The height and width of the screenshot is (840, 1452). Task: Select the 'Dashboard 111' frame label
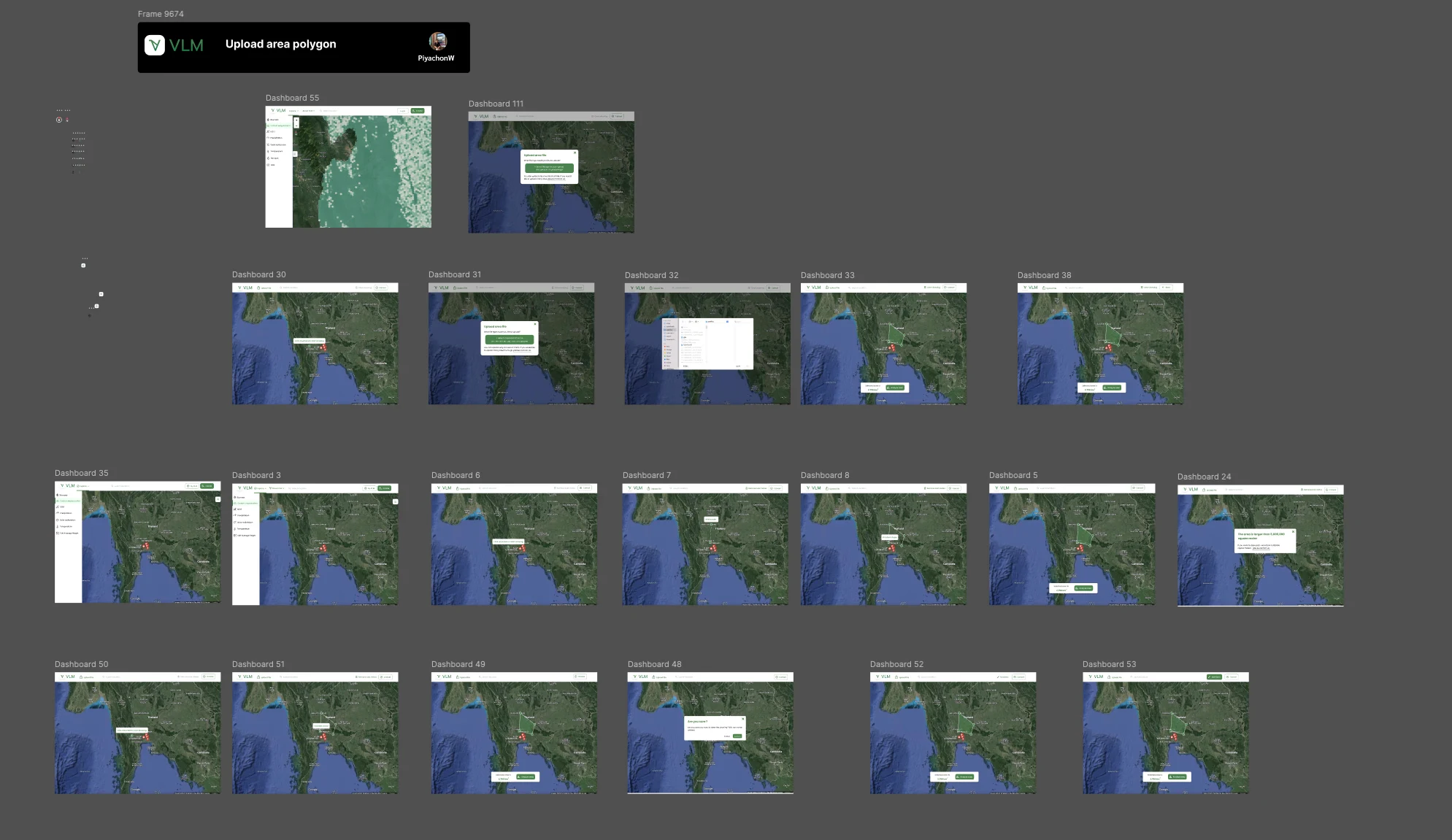496,104
